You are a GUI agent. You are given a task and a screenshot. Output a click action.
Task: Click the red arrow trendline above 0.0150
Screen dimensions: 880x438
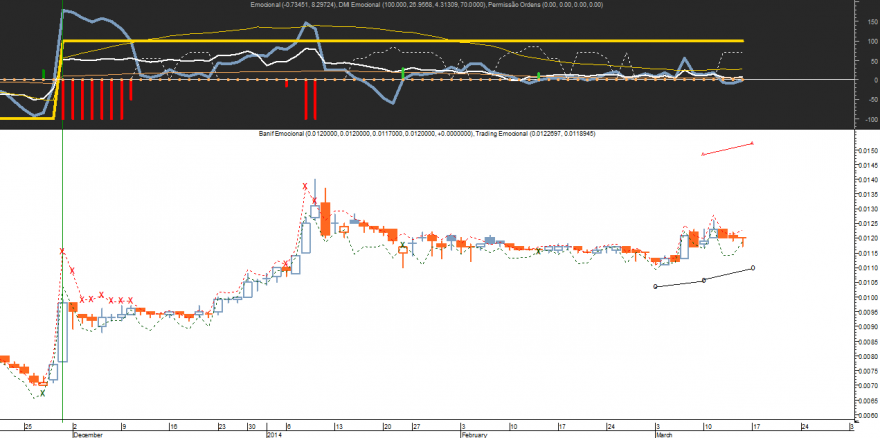click(727, 148)
